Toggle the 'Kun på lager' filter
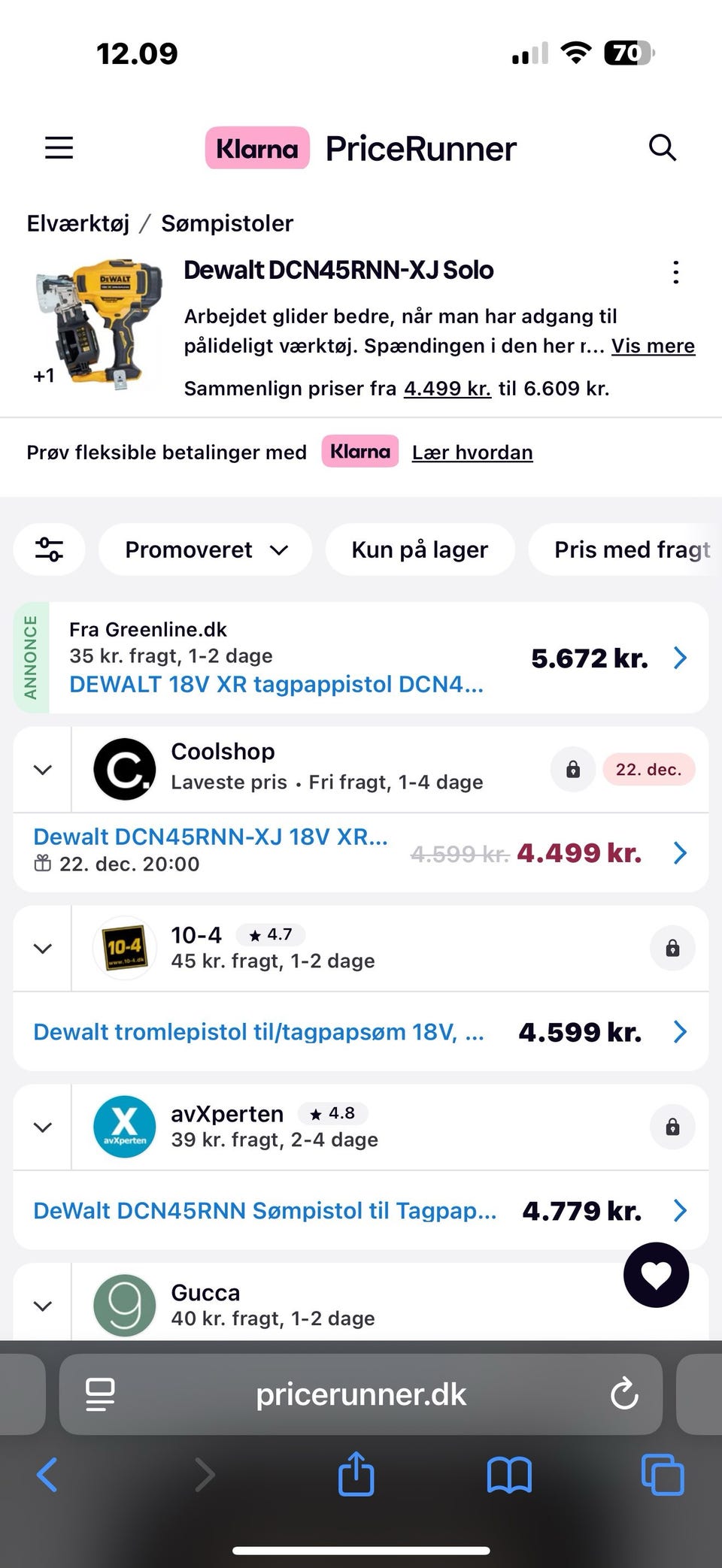 pos(420,549)
